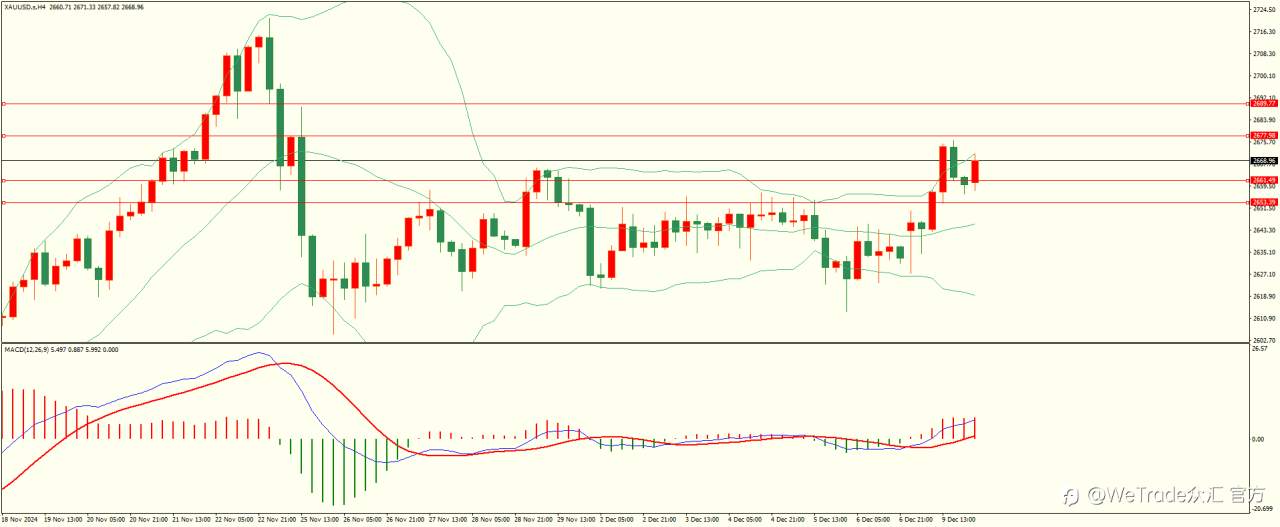
Task: Click the 2618.90 price axis label
Action: (1264, 296)
